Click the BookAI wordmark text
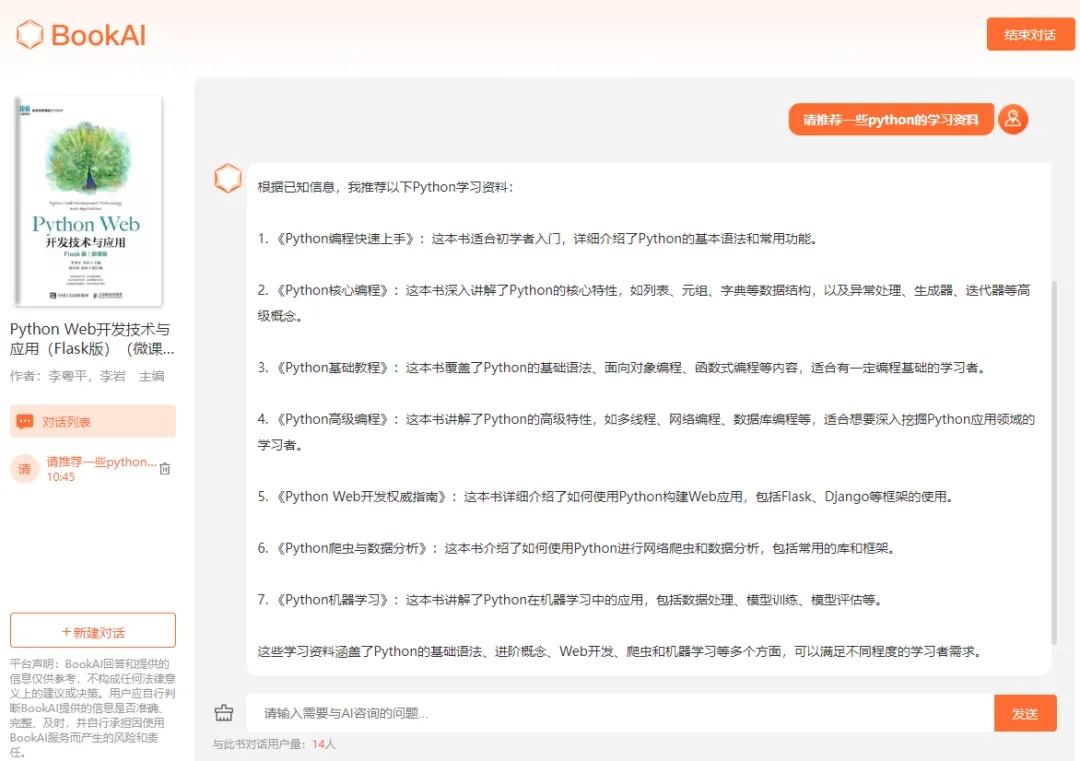The width and height of the screenshot is (1080, 761). point(98,35)
